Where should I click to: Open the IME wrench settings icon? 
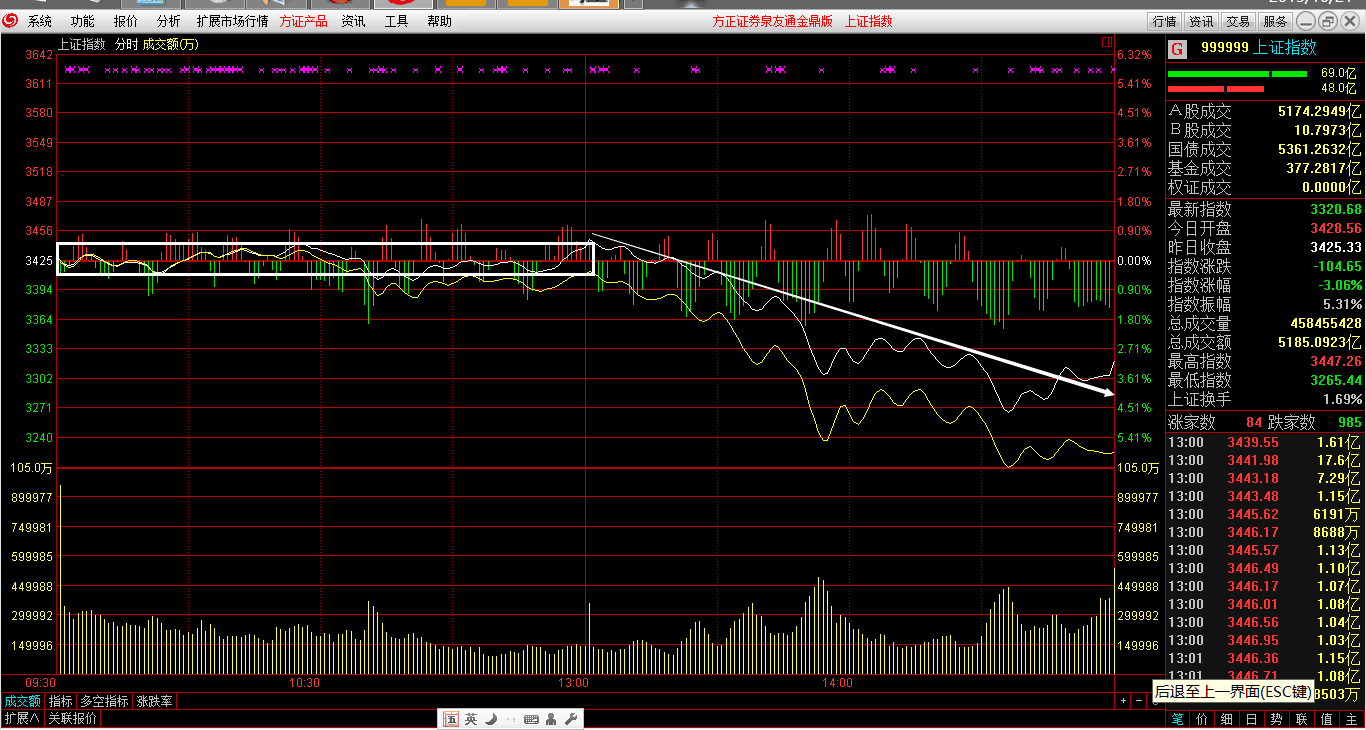[x=571, y=719]
